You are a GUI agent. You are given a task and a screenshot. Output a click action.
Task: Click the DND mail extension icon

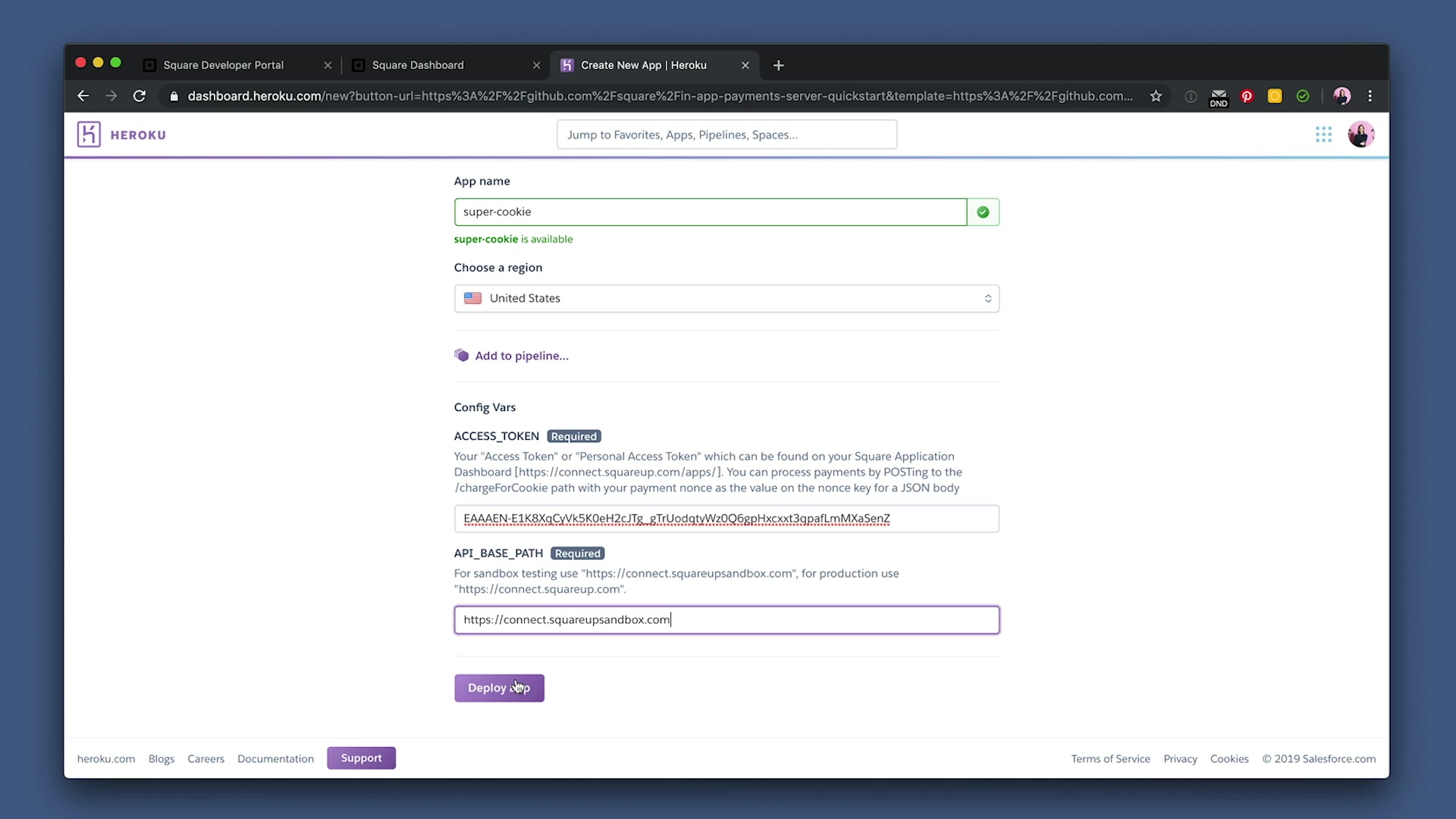(1219, 96)
